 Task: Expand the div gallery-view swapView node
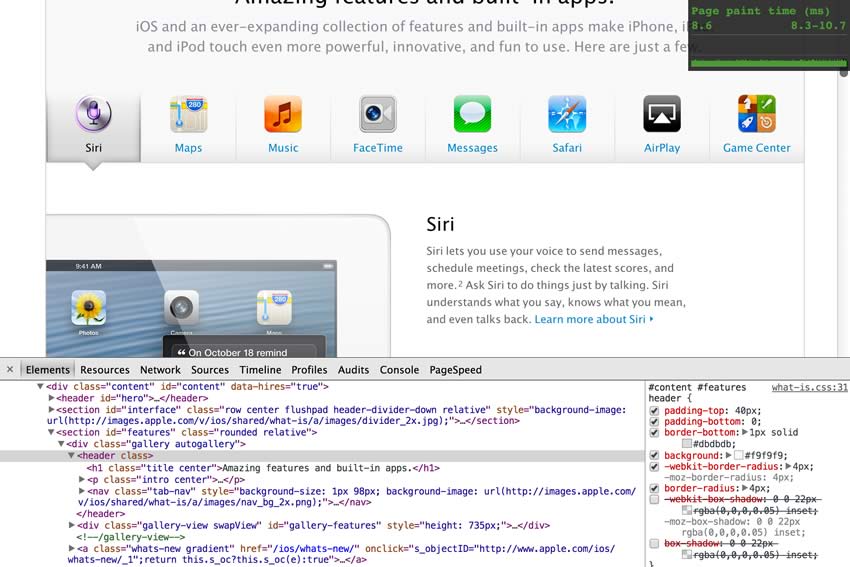71,525
